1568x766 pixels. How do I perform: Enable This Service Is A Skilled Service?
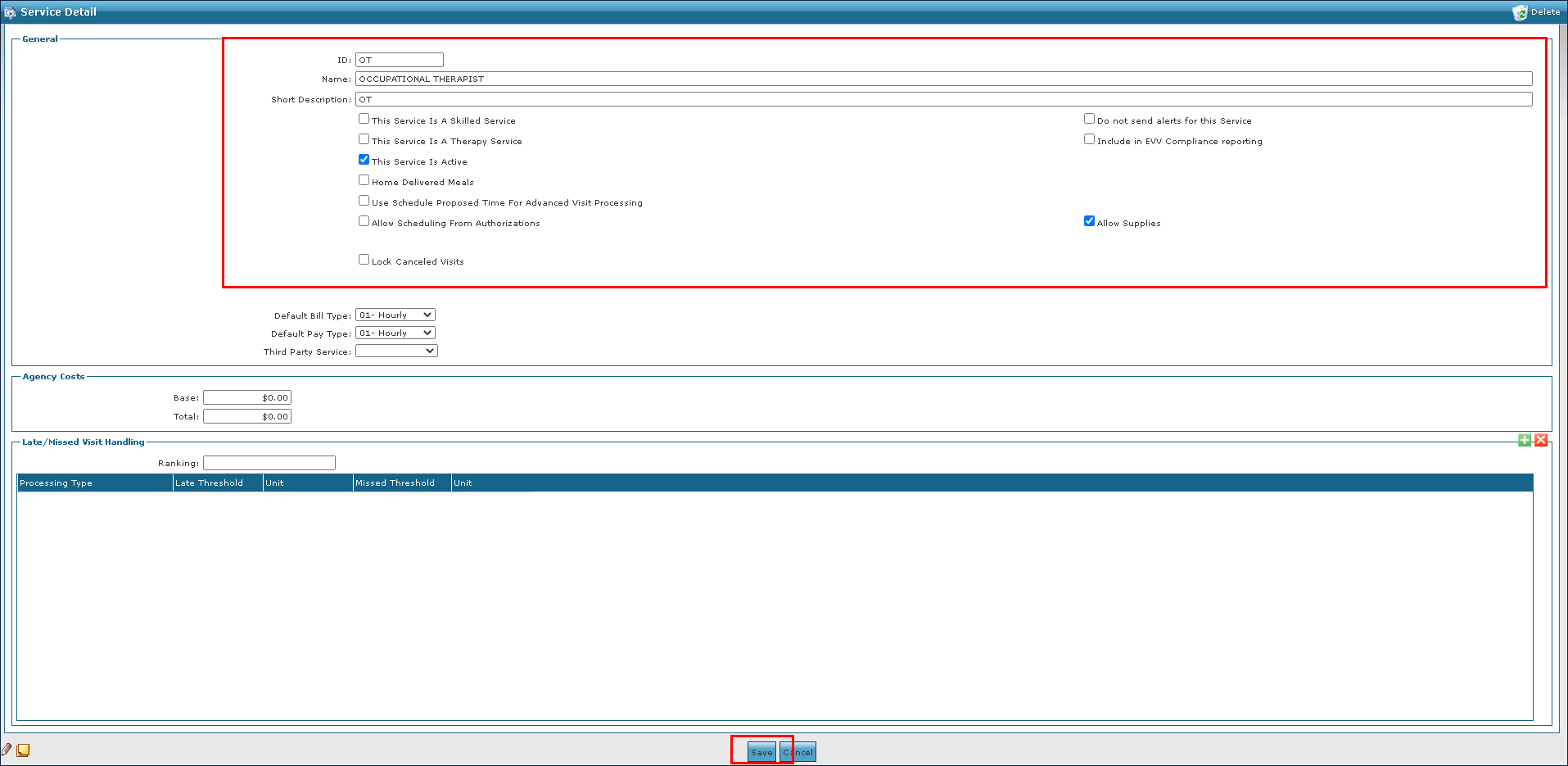[364, 119]
